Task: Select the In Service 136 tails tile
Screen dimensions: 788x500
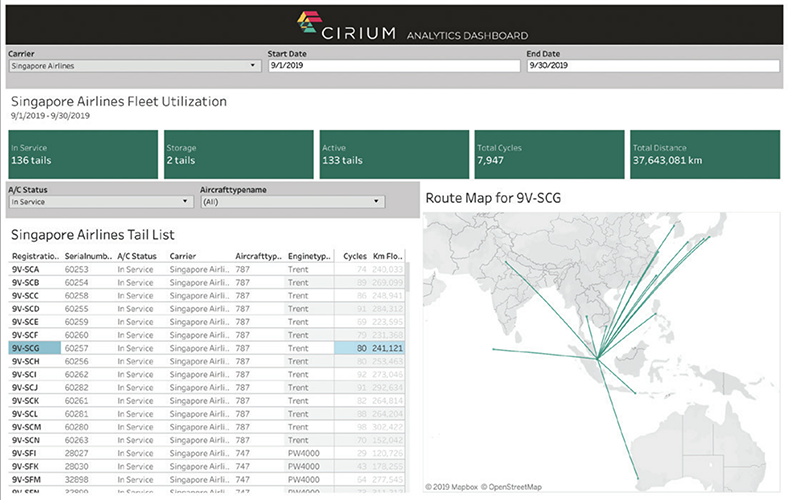Action: [83, 154]
